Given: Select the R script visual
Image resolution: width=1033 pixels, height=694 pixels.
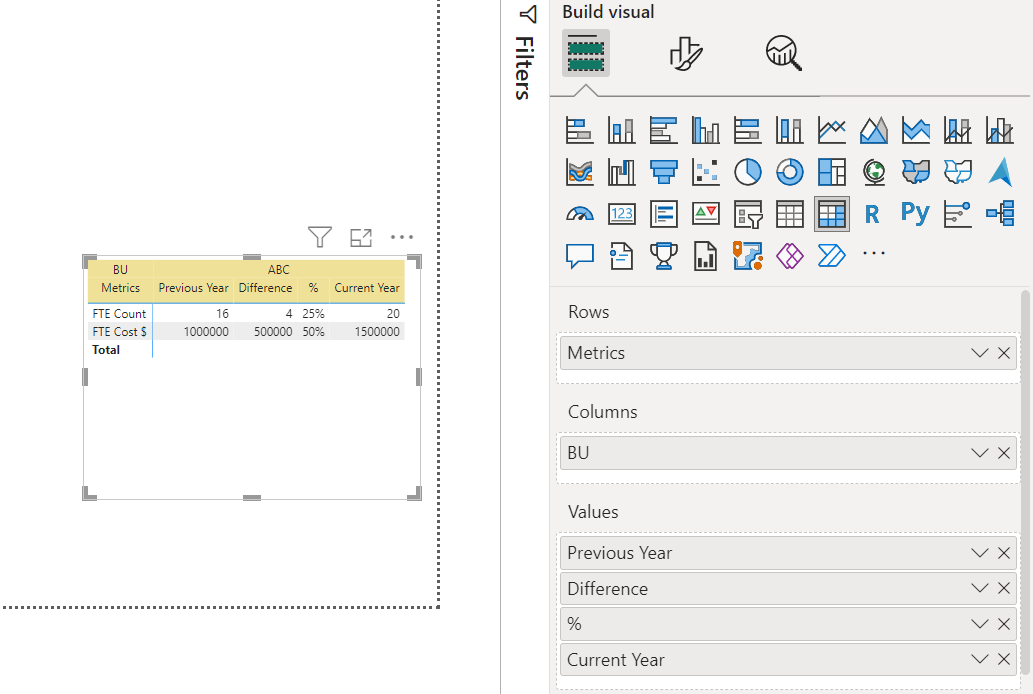Looking at the screenshot, I should (x=872, y=214).
